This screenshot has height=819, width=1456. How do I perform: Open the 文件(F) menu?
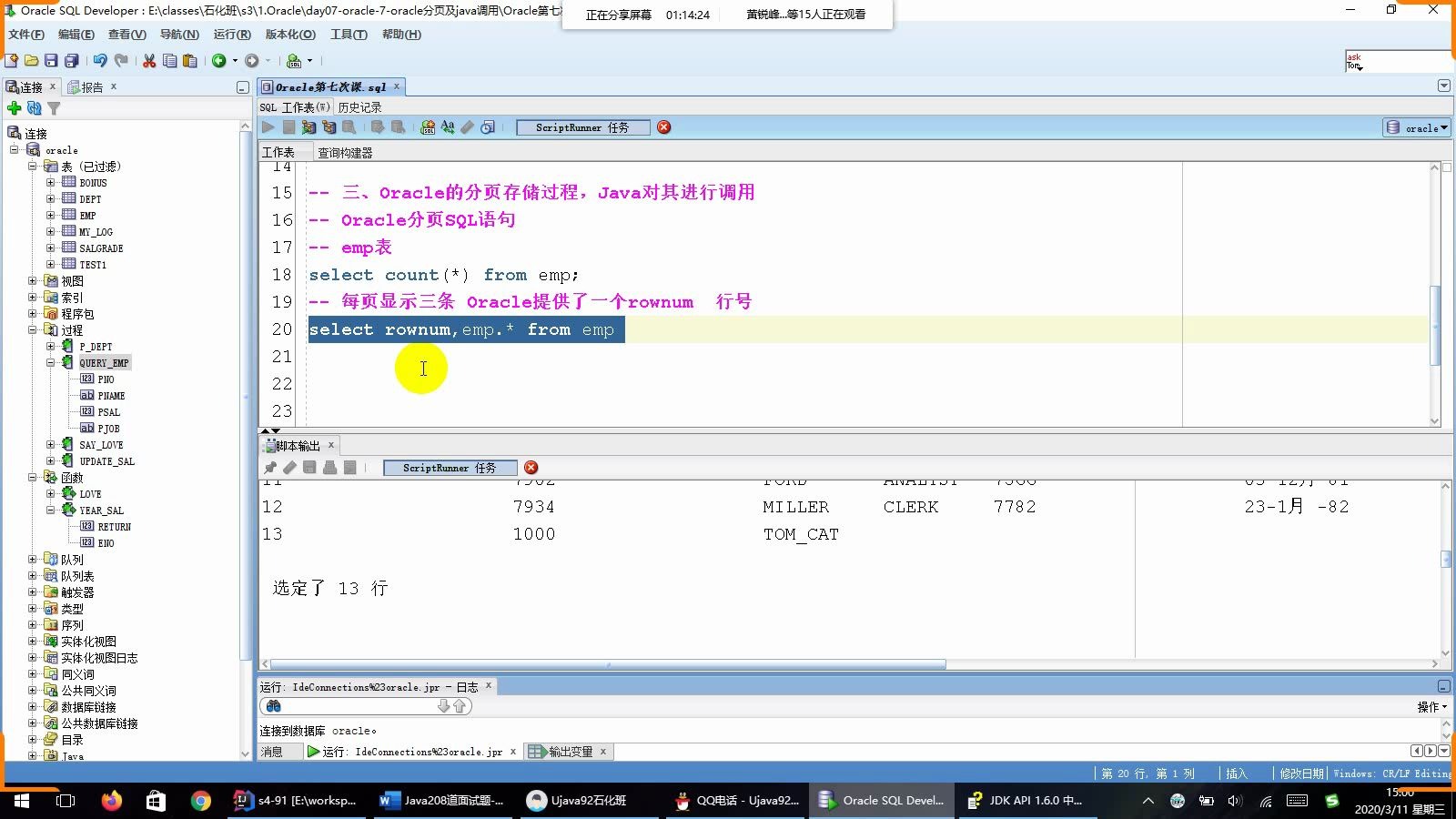26,35
